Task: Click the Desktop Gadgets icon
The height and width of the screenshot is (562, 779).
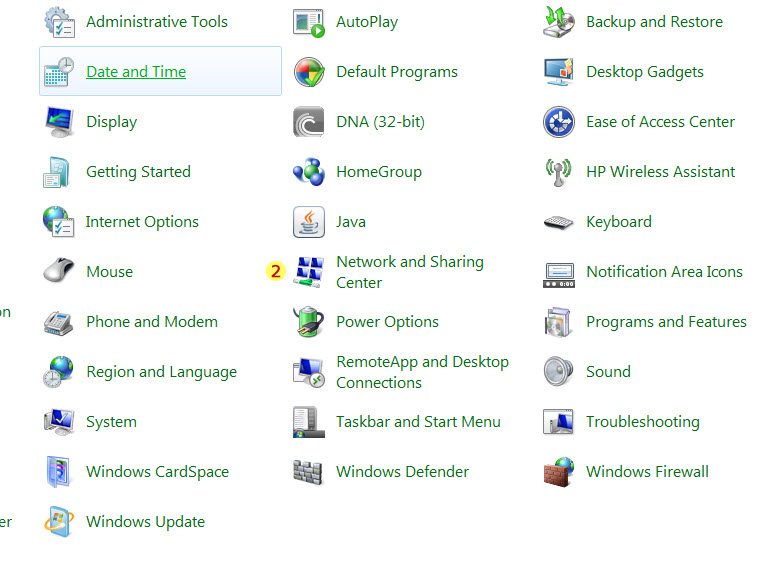Action: 559,72
